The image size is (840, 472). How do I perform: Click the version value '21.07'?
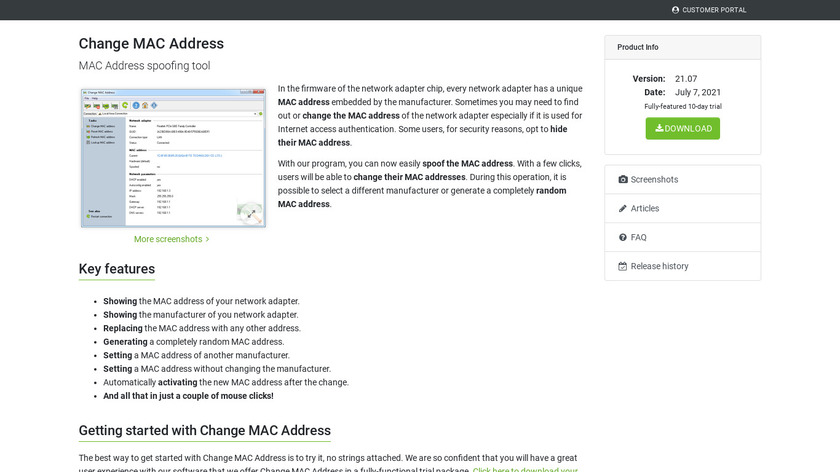coord(686,79)
